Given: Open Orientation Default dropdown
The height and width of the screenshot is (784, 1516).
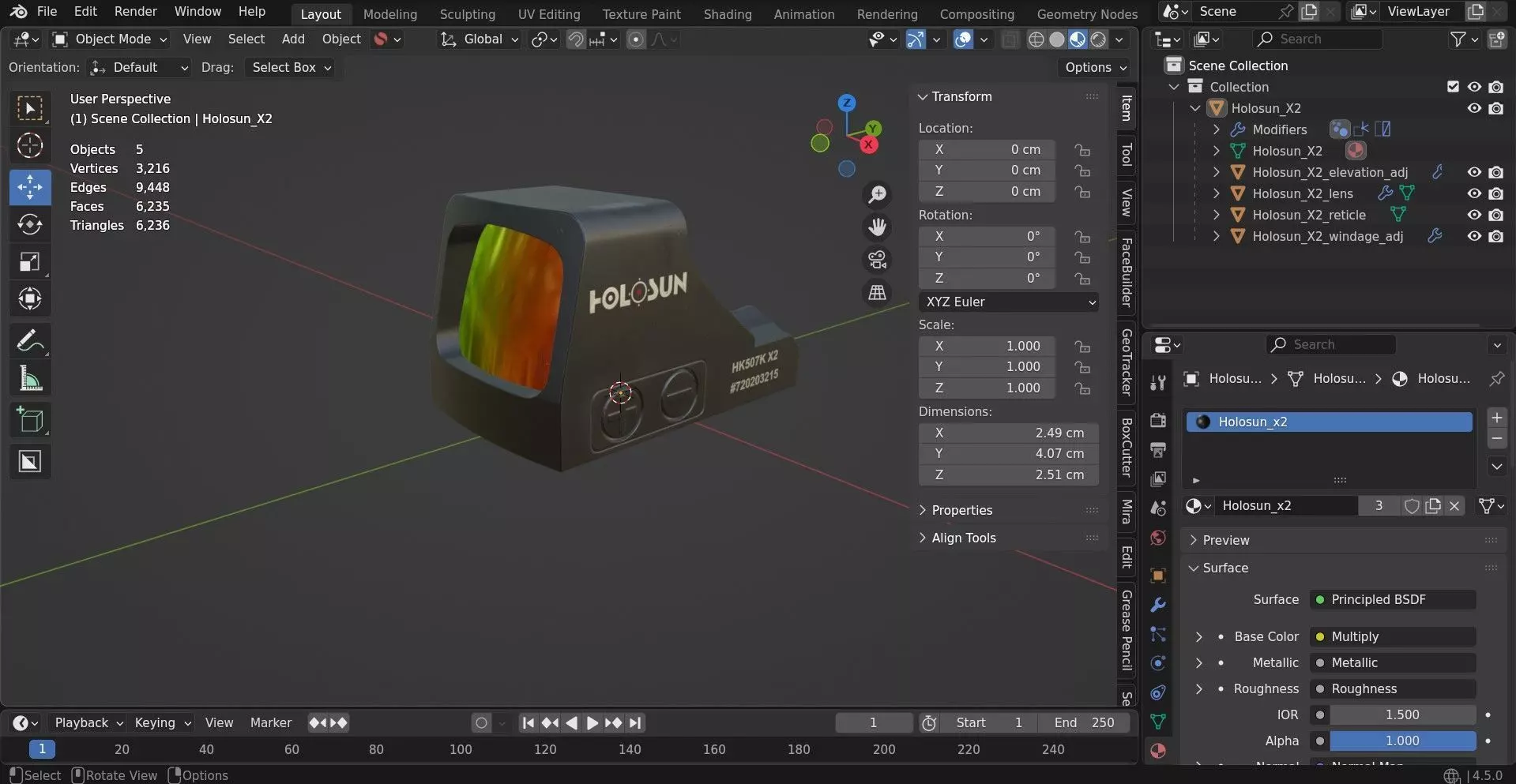Looking at the screenshot, I should coord(139,67).
